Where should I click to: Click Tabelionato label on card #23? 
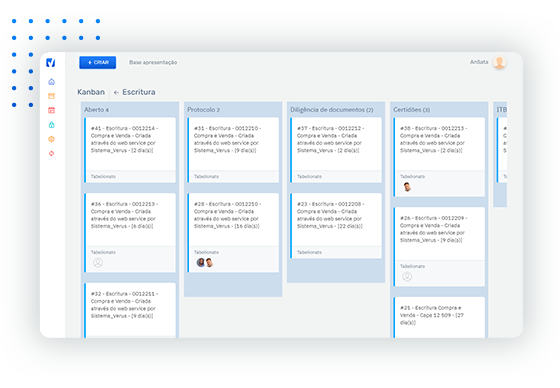pos(309,252)
